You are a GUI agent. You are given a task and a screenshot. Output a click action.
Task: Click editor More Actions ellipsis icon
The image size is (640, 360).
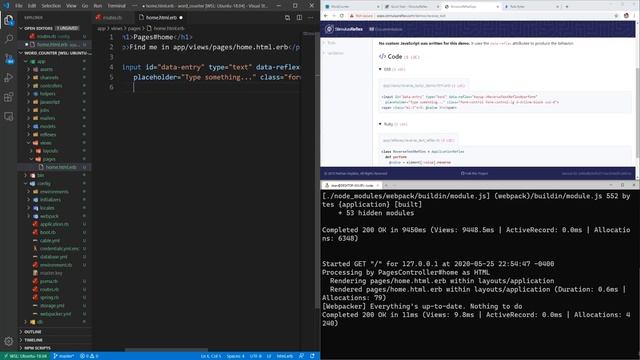pos(311,18)
